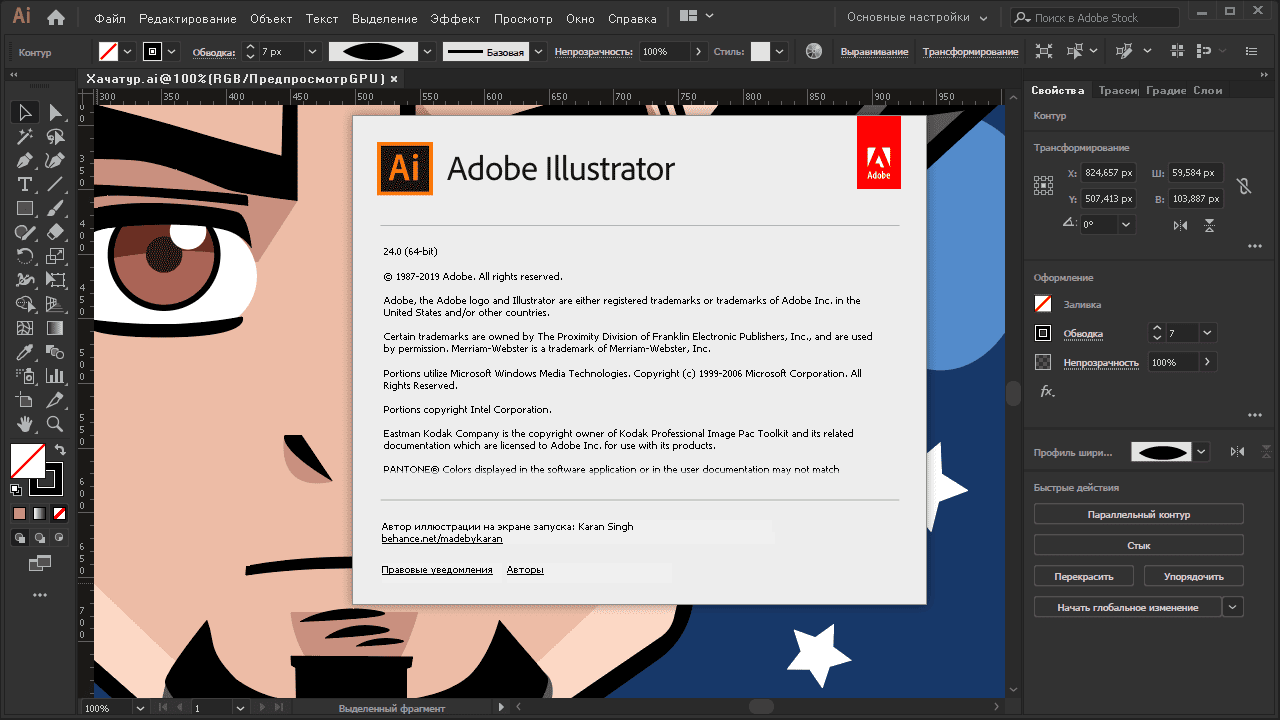Open brush definition 'Базовая' dropdown
Screen dimensions: 1280x720
(x=539, y=51)
